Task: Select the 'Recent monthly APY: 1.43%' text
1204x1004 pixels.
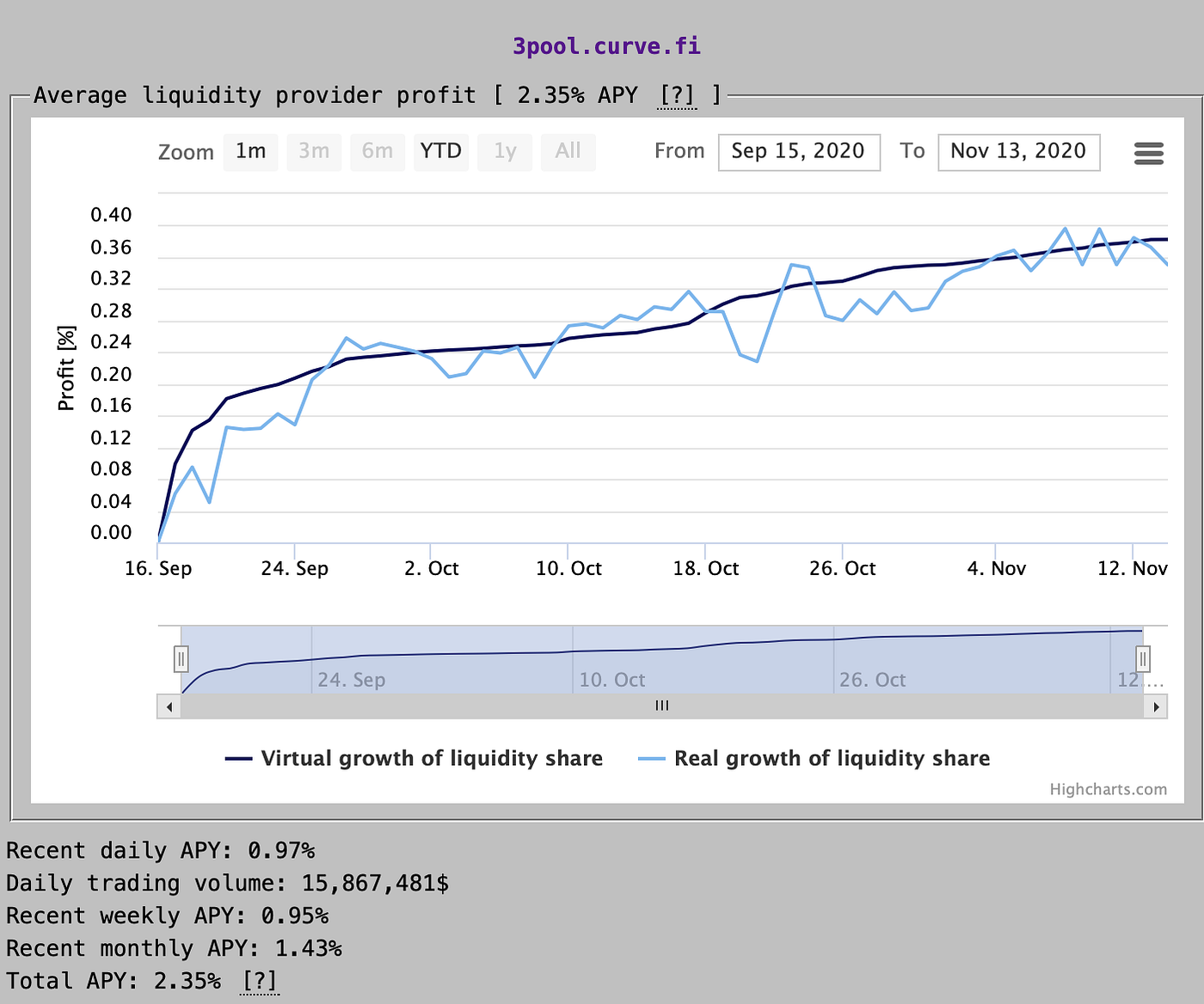Action: point(174,949)
